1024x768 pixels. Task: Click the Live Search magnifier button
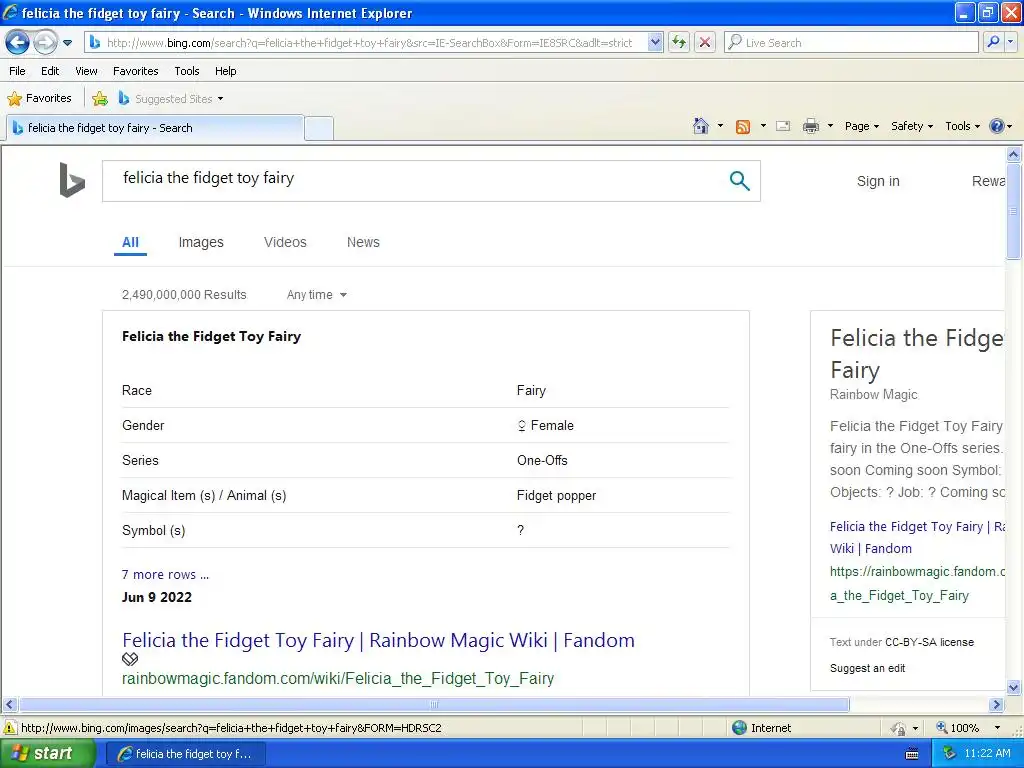point(993,42)
